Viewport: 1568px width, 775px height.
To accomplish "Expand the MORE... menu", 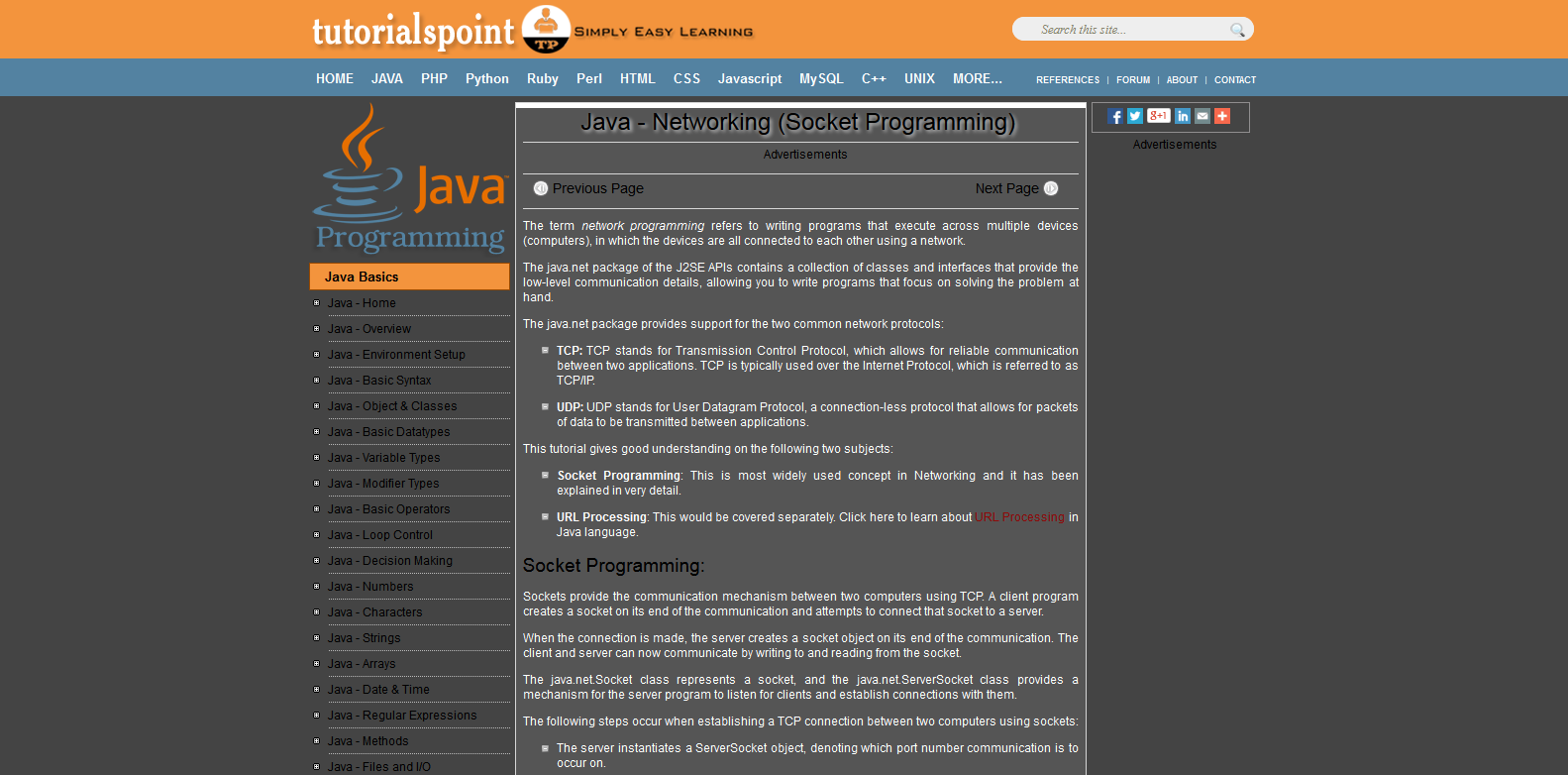I will click(978, 78).
